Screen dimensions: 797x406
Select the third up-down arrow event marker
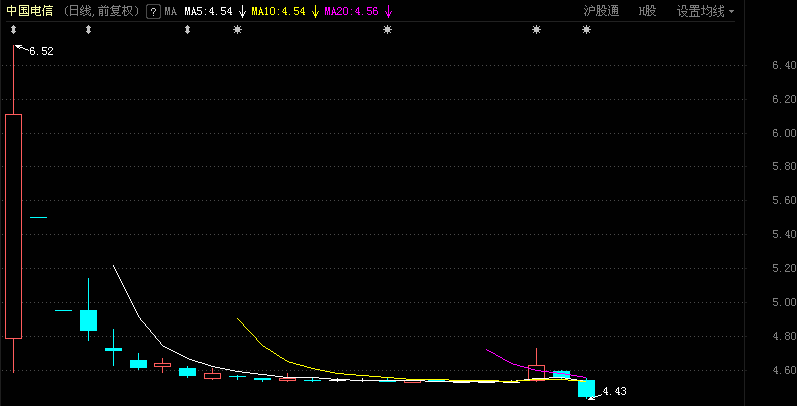pos(188,30)
